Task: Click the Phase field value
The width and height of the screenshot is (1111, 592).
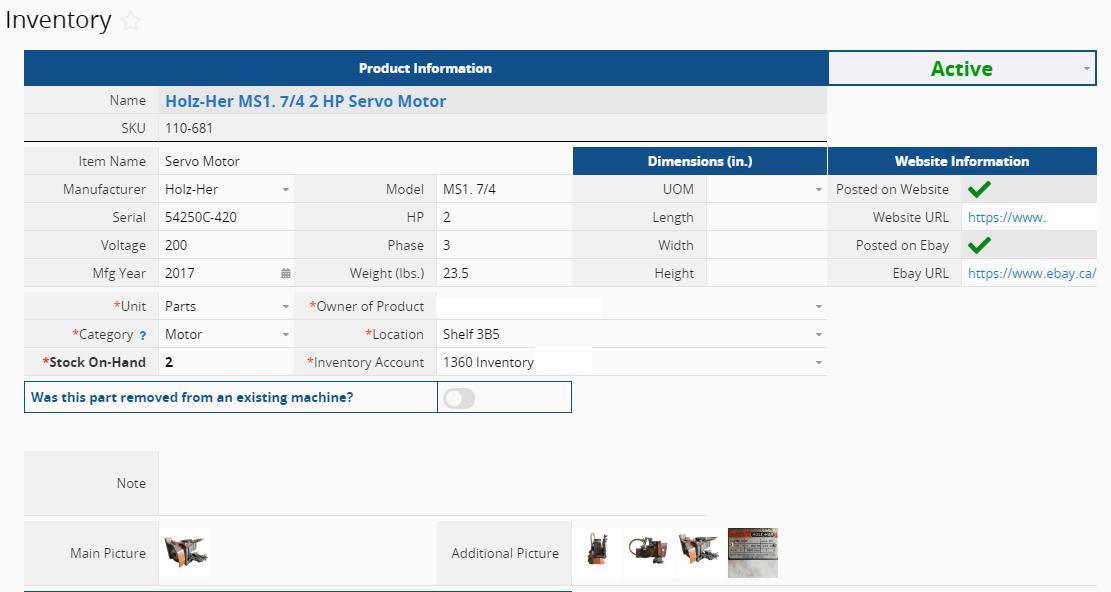Action: tap(504, 245)
